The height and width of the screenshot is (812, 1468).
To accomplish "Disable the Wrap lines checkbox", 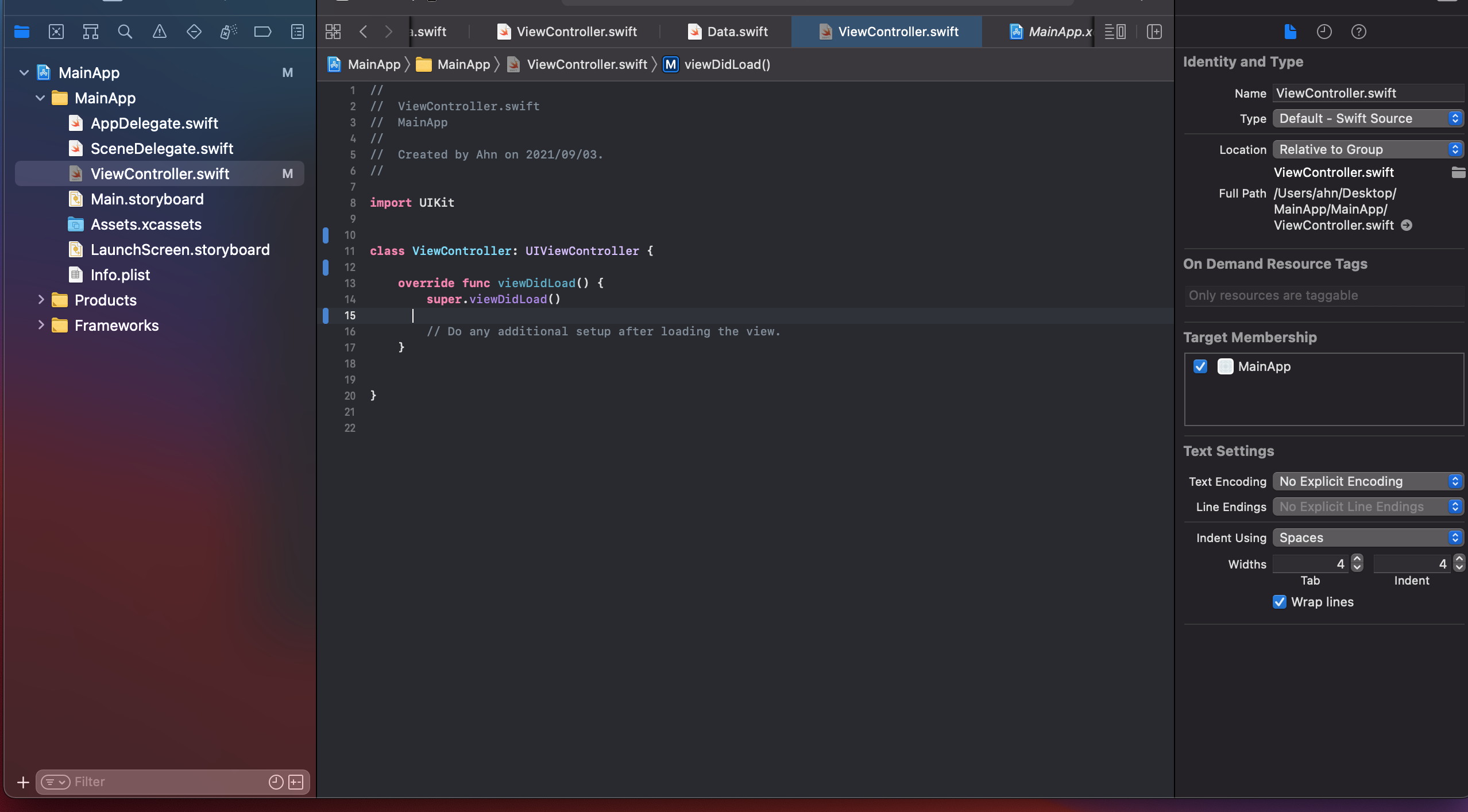I will pos(1280,602).
